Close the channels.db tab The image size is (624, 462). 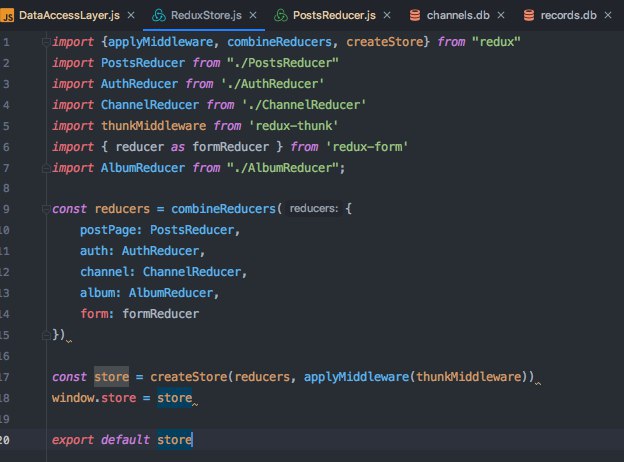click(501, 15)
